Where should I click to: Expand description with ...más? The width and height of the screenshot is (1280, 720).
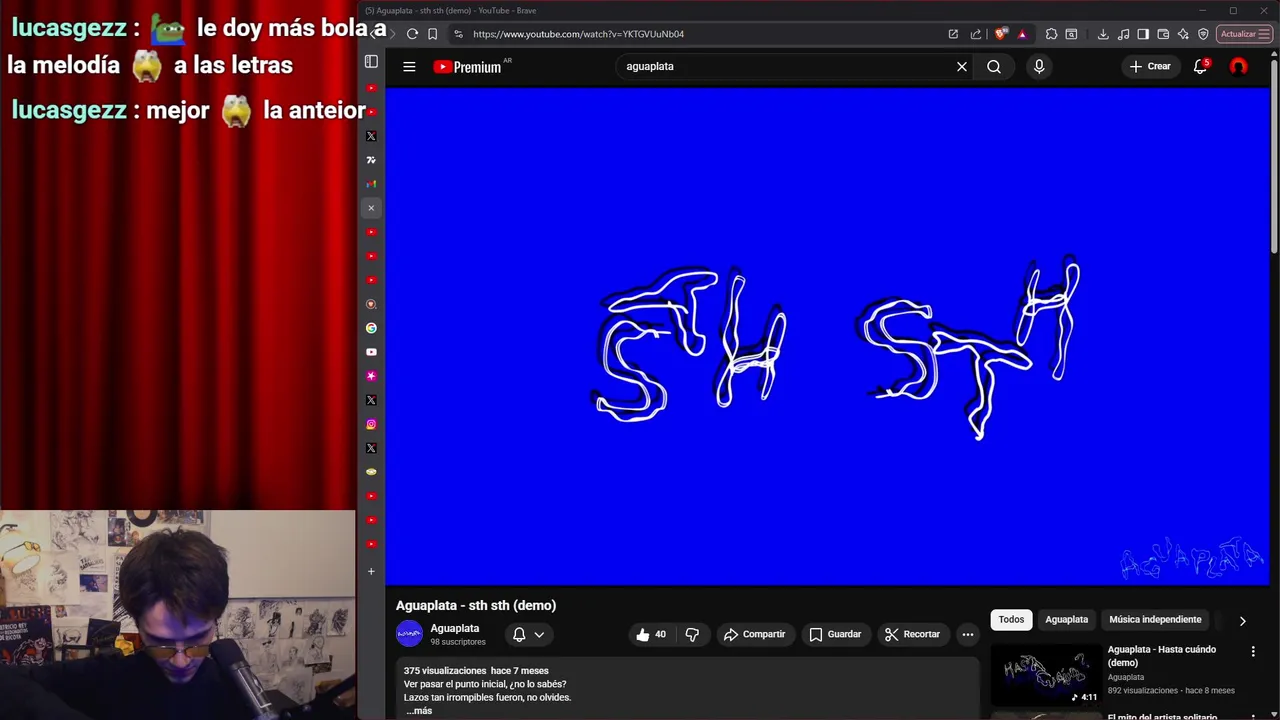pos(419,710)
